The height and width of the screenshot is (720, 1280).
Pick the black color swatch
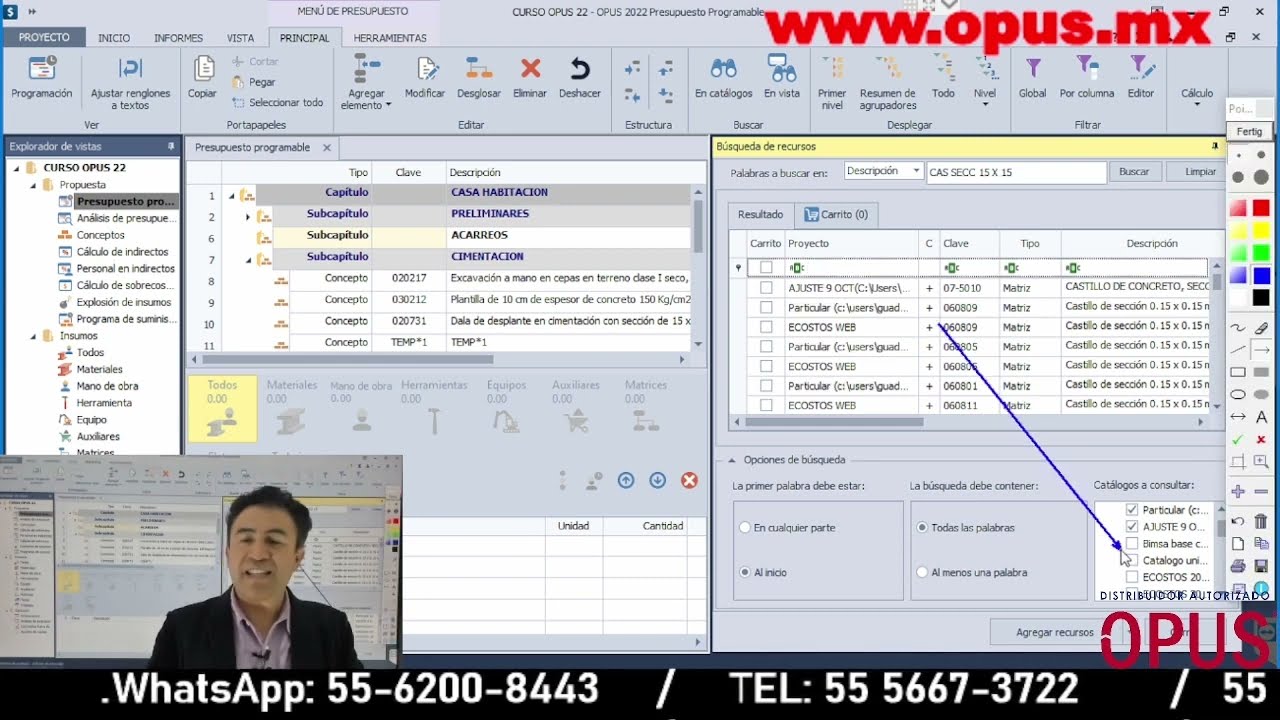click(1261, 298)
